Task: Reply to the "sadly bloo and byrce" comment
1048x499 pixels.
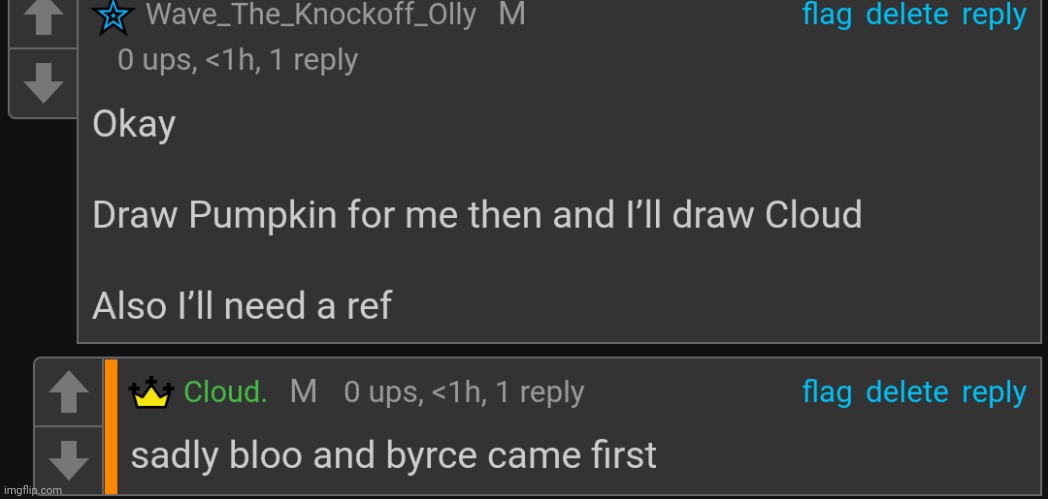Action: pyautogui.click(x=994, y=393)
